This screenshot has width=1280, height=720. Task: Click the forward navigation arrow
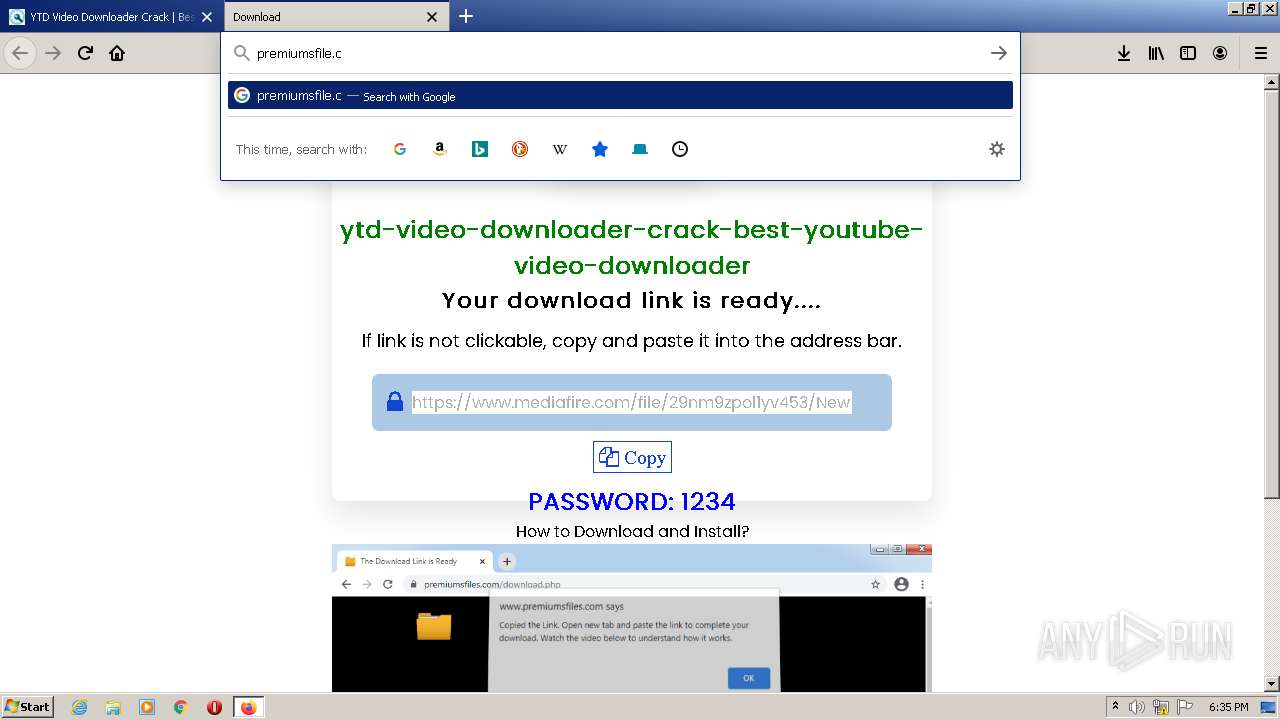pyautogui.click(x=53, y=53)
